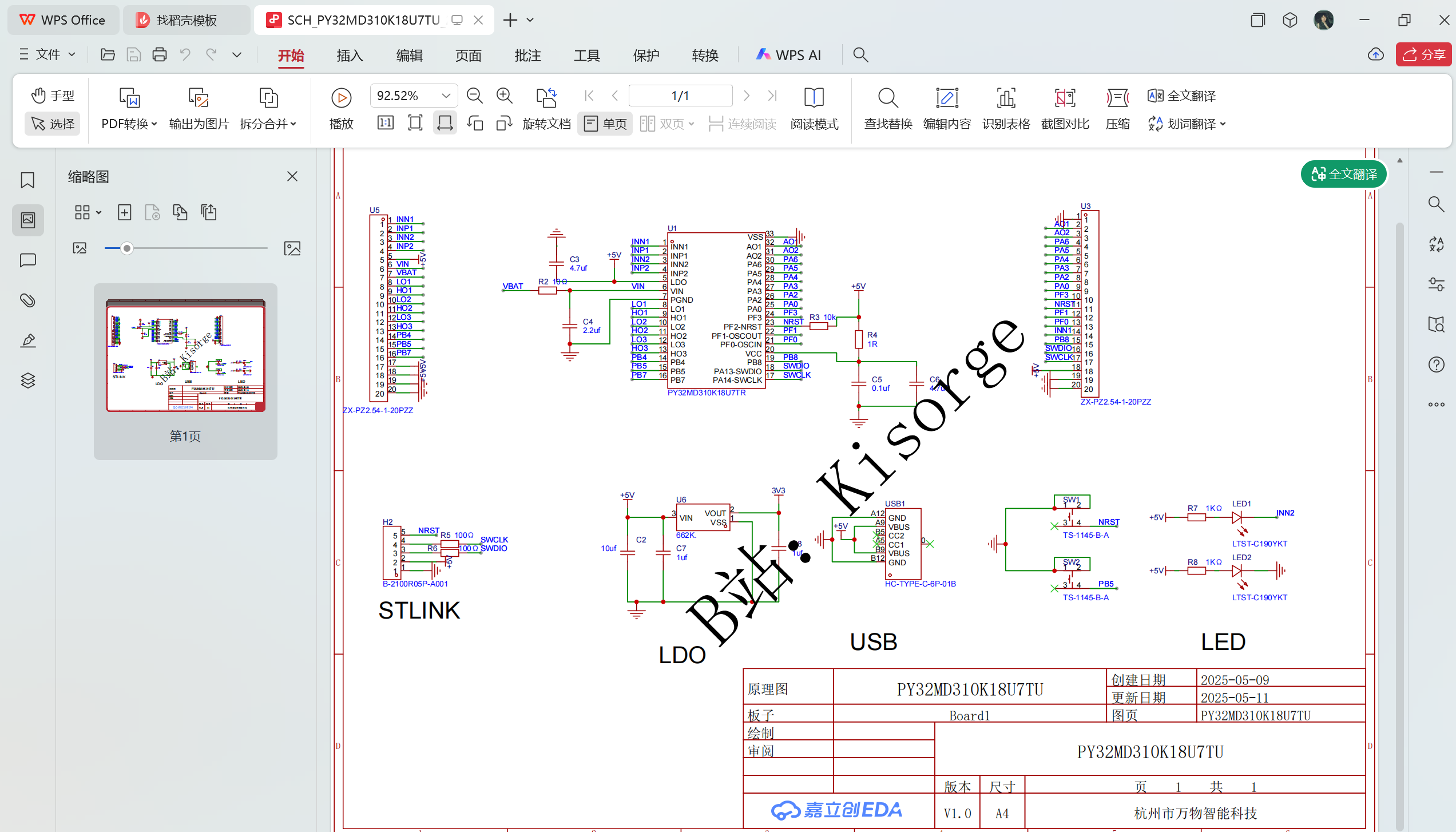Open the bookmarks sidebar panel
1456x832 pixels.
27,180
